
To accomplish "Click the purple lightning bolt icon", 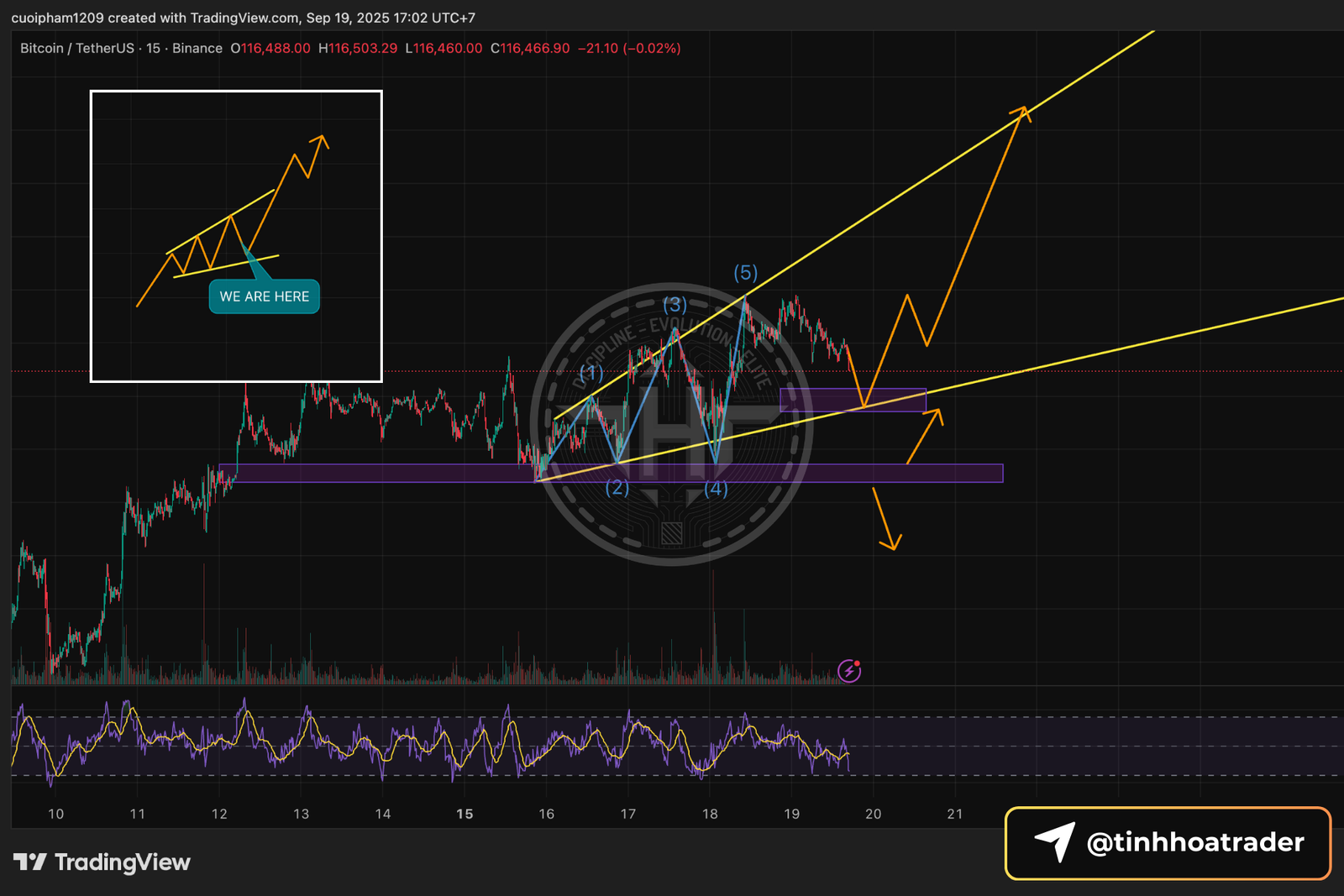I will 849,671.
